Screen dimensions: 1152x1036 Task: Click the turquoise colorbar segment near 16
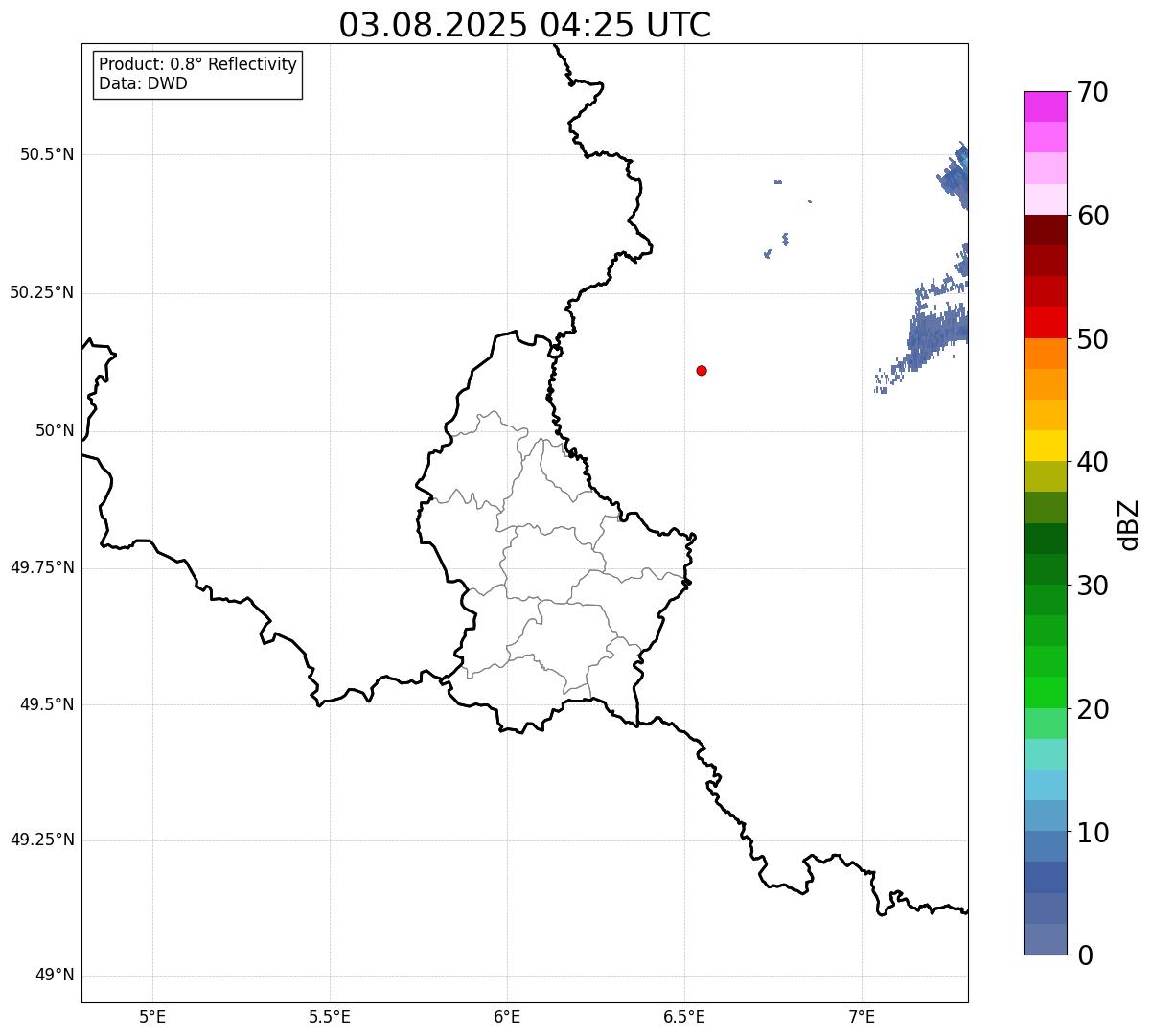[x=1045, y=754]
